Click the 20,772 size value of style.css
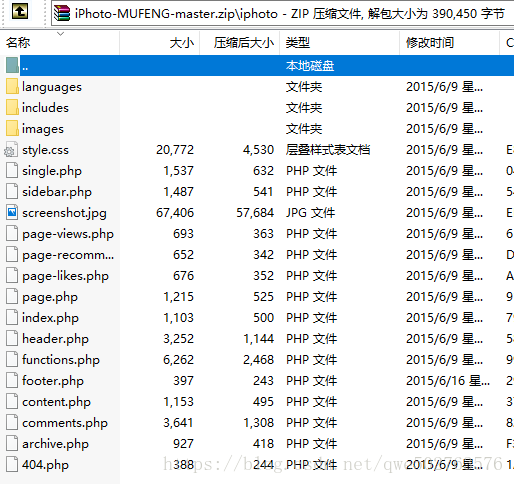This screenshot has width=514, height=484. coord(175,150)
